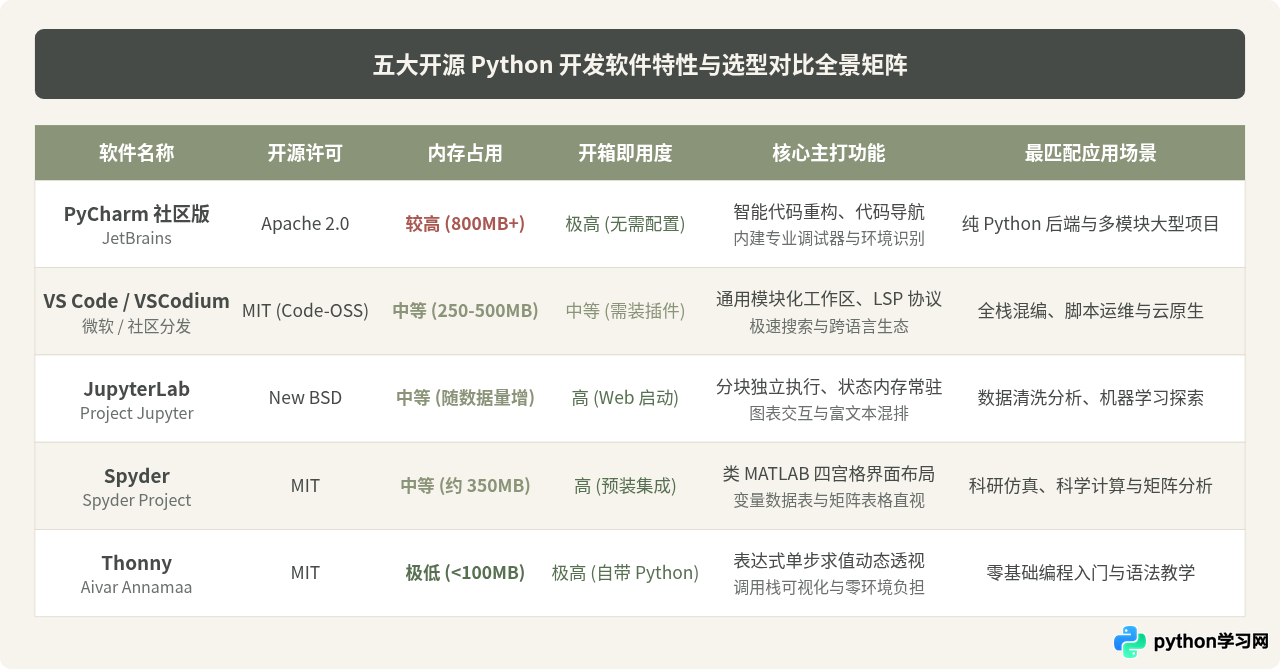Click the "微软 / 社区分发" subtitle
1280x670 pixels.
click(137, 326)
